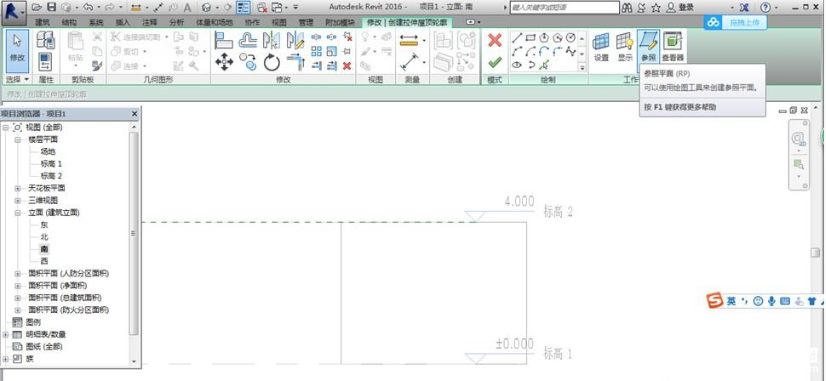Screen dimensions: 826x381
Task: Click the help question mark icon
Action: (x=766, y=7)
